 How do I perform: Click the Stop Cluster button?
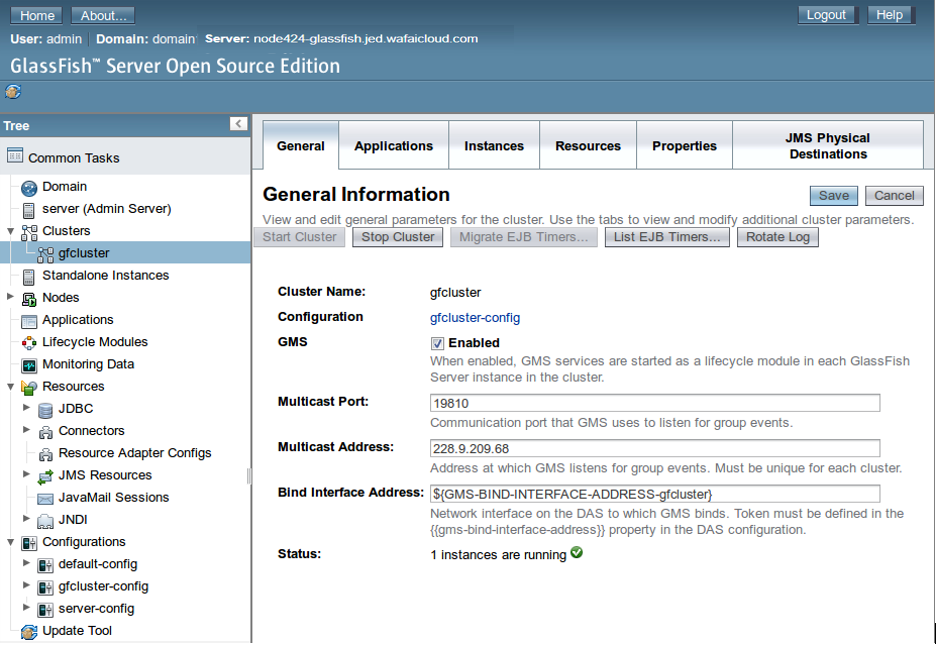397,237
